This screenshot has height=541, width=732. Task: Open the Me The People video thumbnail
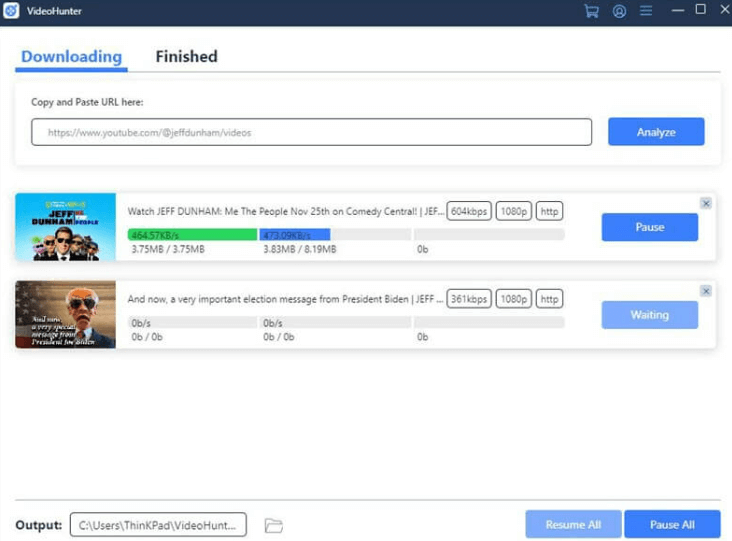pos(65,227)
